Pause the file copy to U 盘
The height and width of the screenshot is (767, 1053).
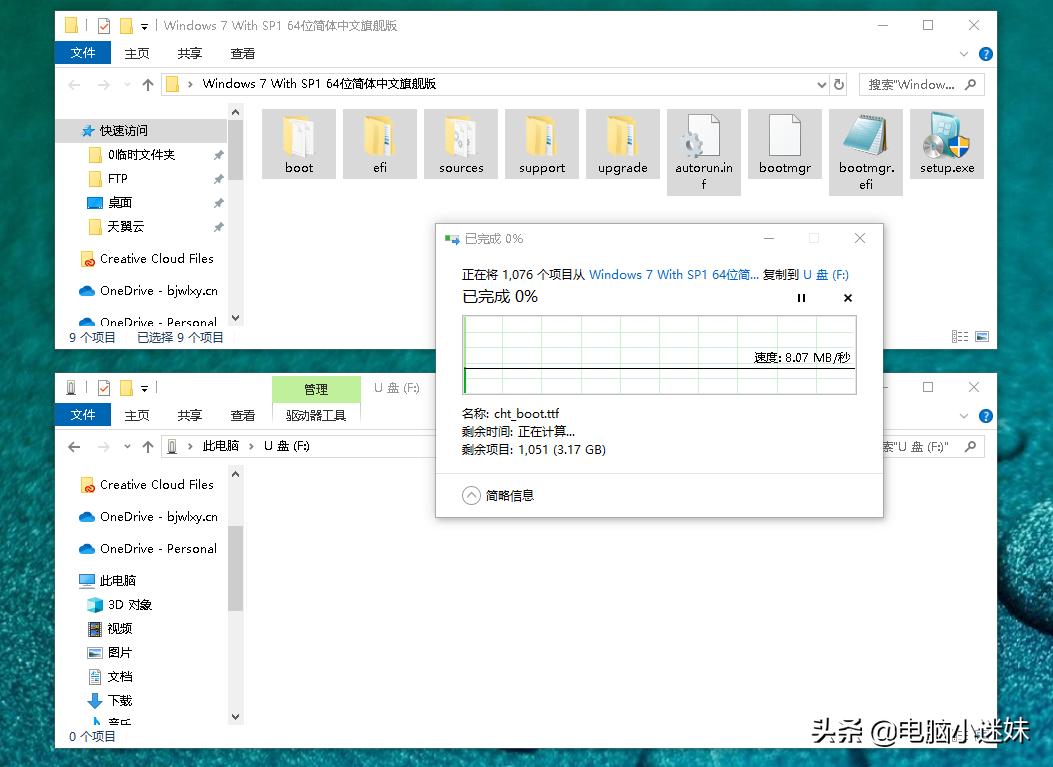800,297
